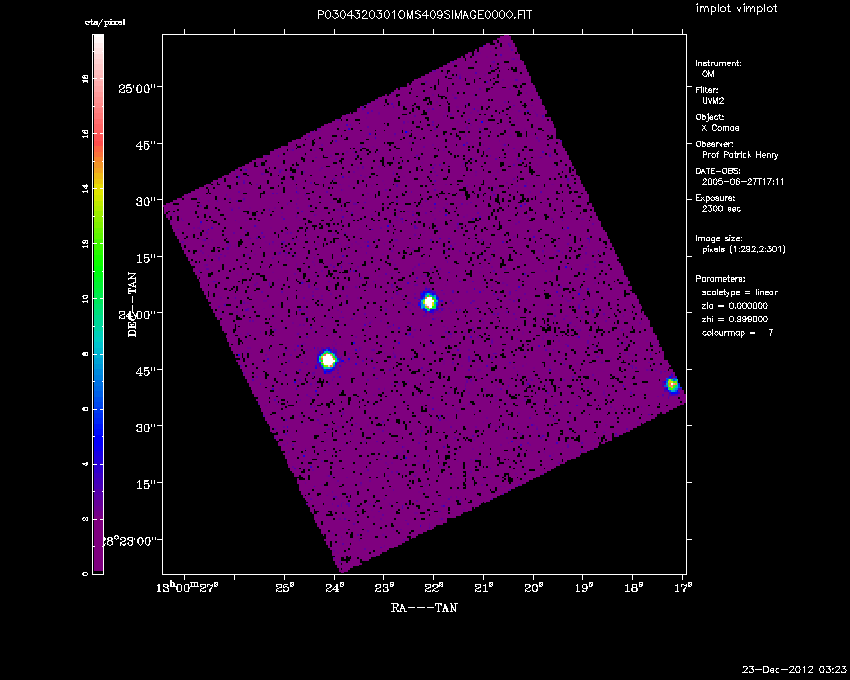Click the "Exposure:" label
This screenshot has height=680, width=850.
(715, 198)
